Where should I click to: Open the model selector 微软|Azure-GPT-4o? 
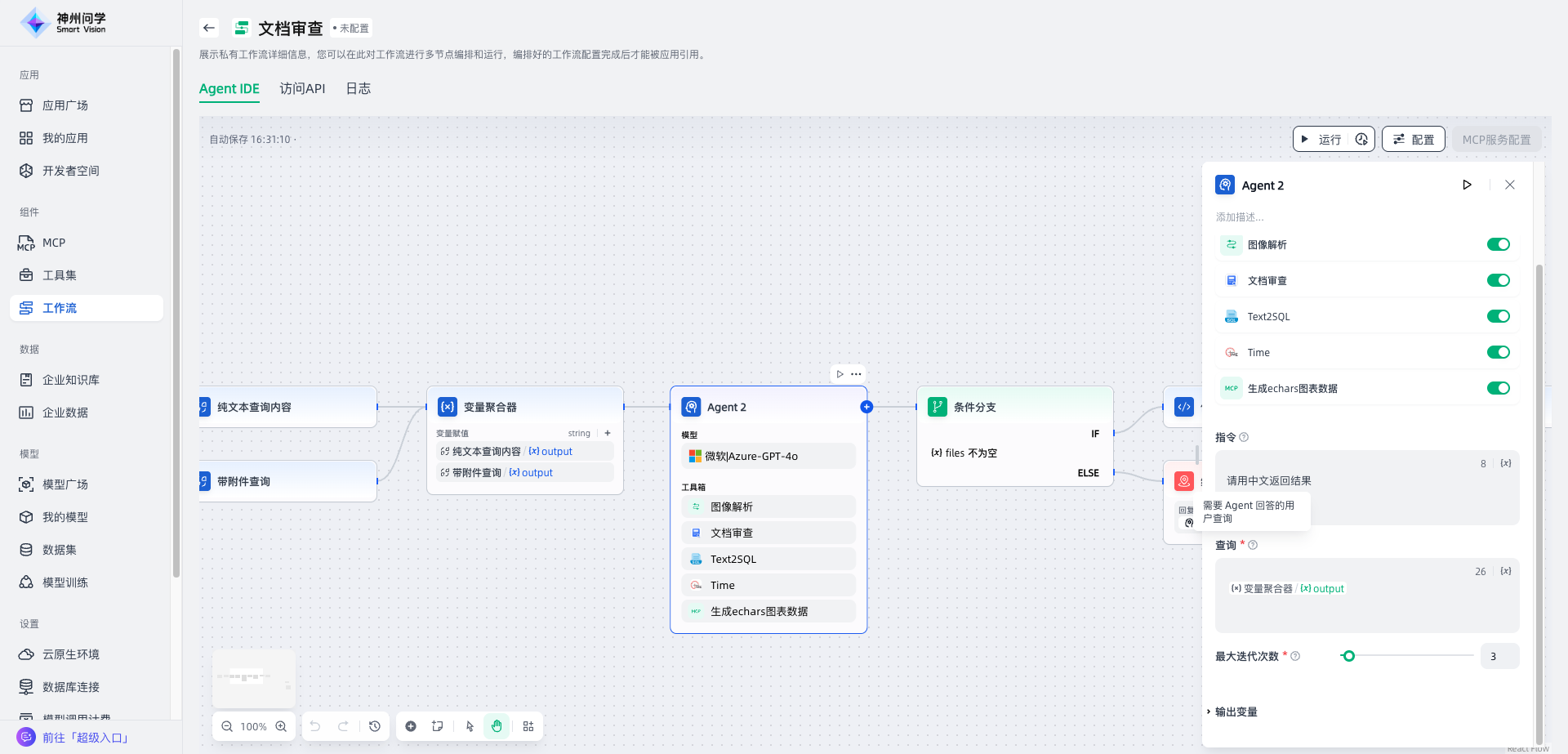pyautogui.click(x=768, y=456)
